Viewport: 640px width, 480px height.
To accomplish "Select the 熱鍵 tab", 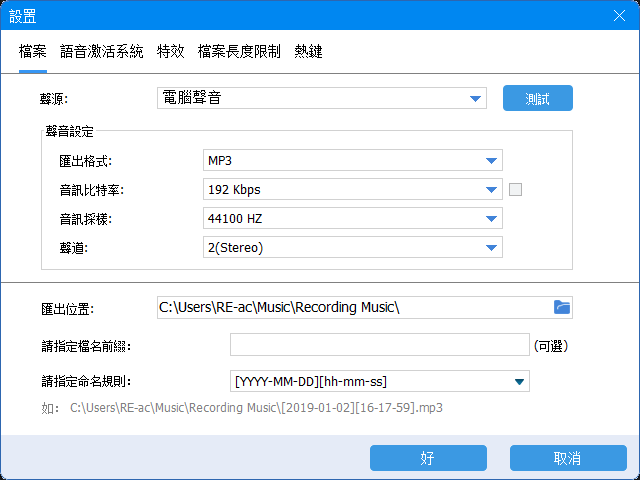I will point(309,52).
